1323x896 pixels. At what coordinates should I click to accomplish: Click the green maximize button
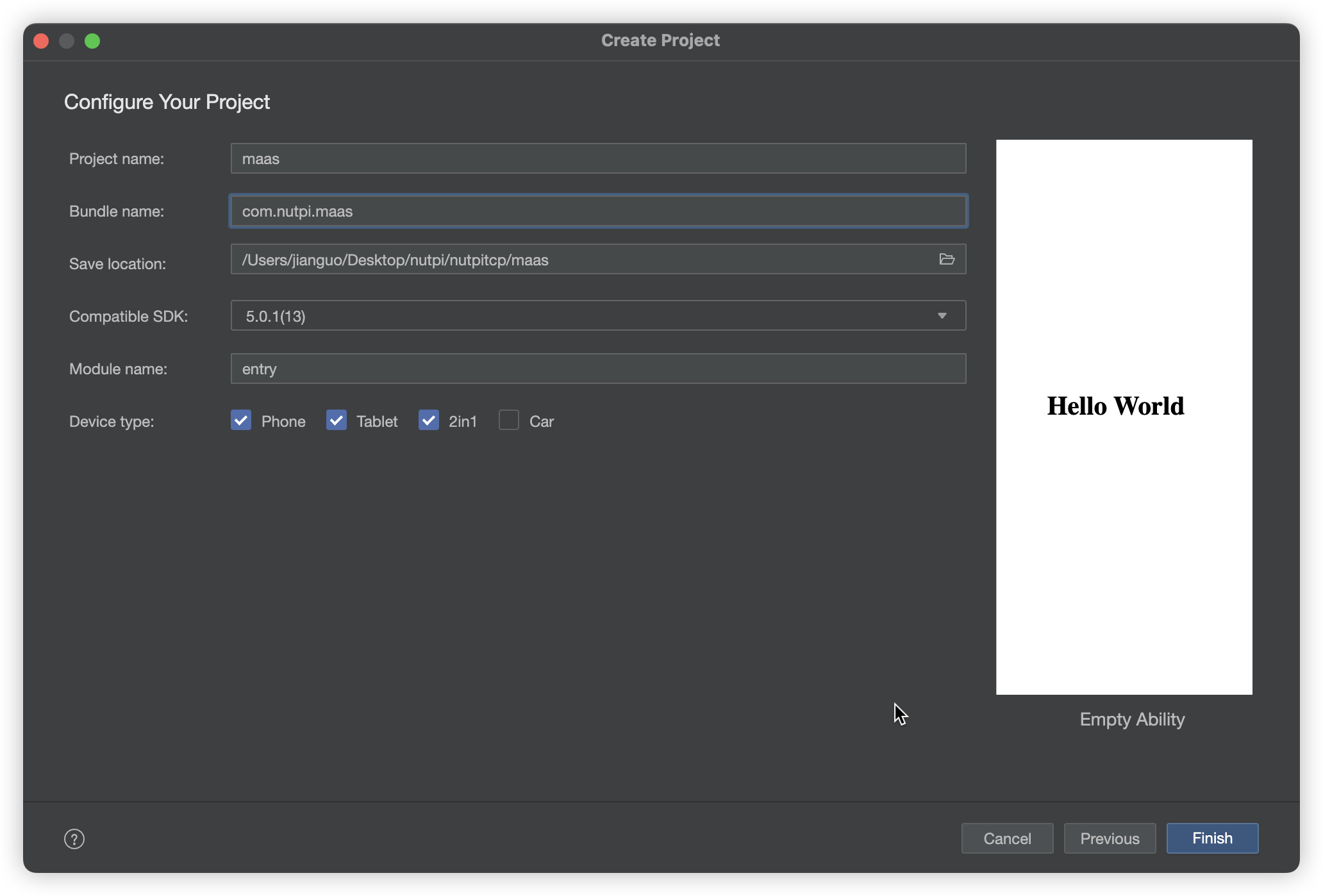pyautogui.click(x=93, y=40)
